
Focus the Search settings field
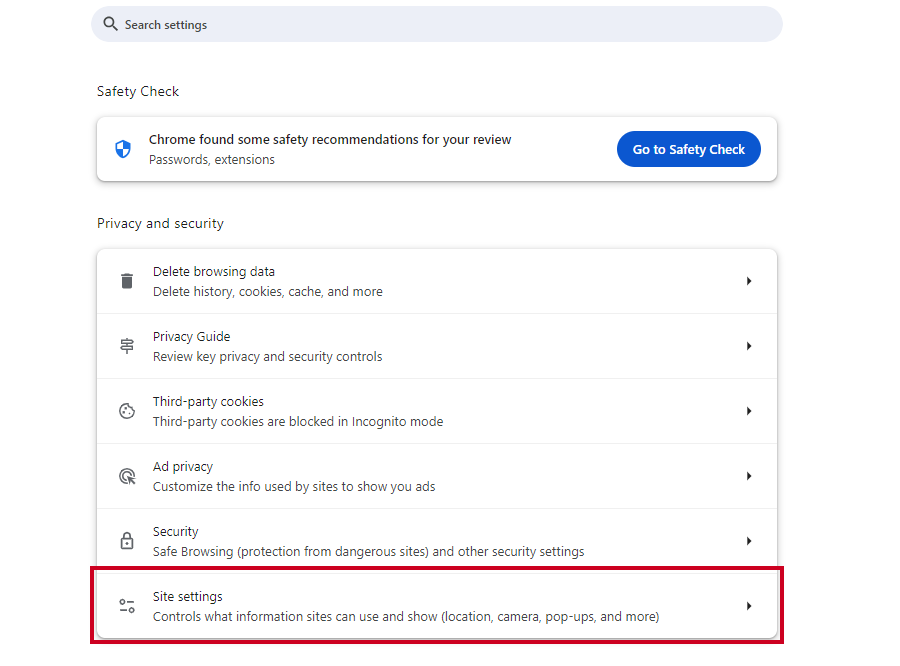point(437,24)
